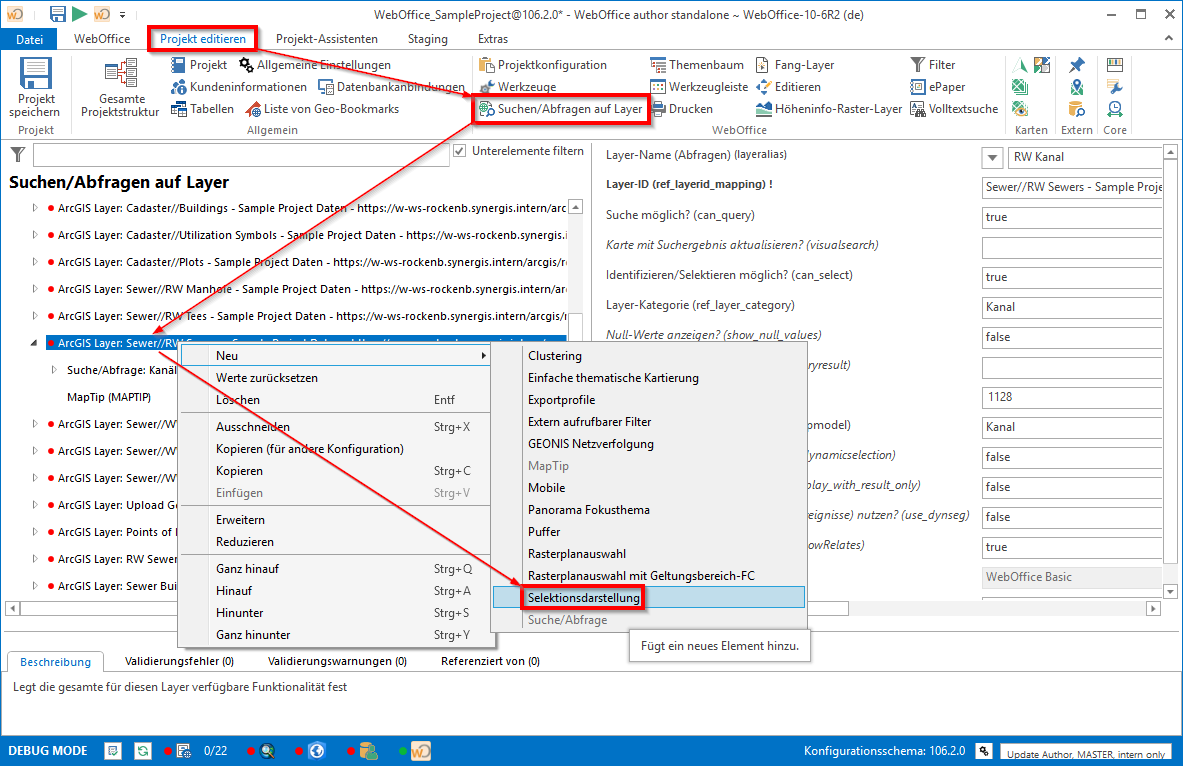The width and height of the screenshot is (1183, 766).
Task: Expand the Suche/Abfrage: Kanäle tree node
Action: click(54, 370)
